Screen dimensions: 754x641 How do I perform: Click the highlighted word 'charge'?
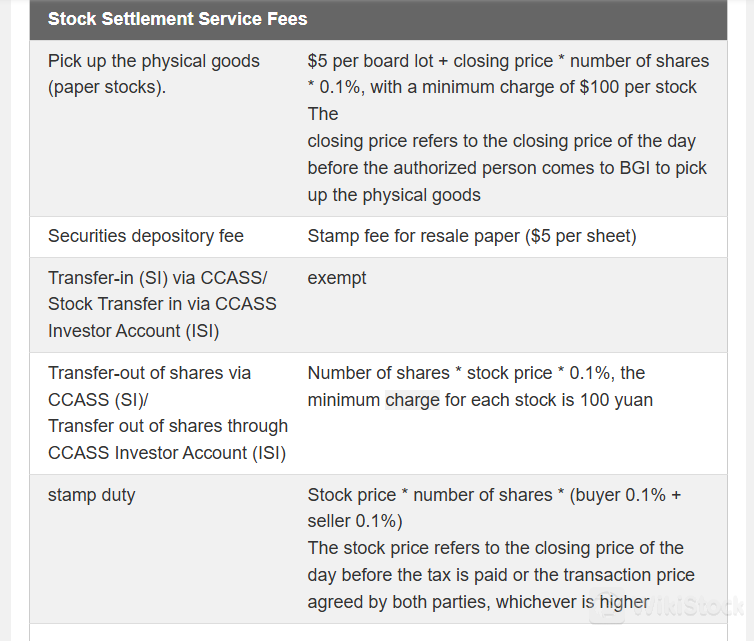point(412,400)
